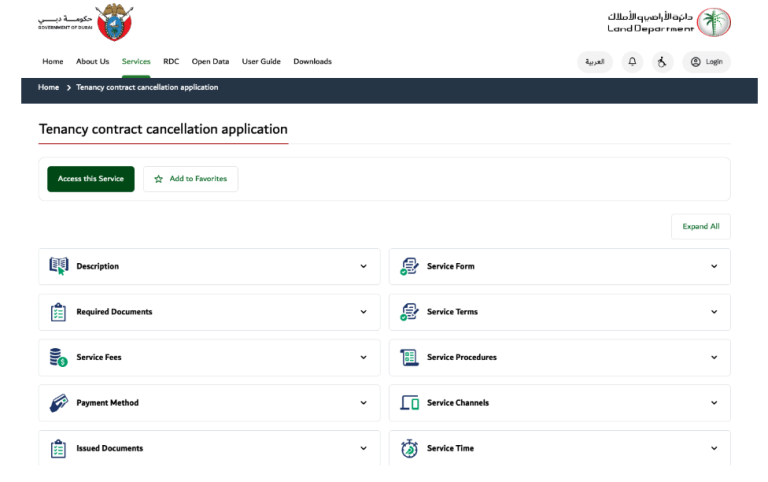
Task: Click the Service Time clock icon
Action: (x=409, y=448)
